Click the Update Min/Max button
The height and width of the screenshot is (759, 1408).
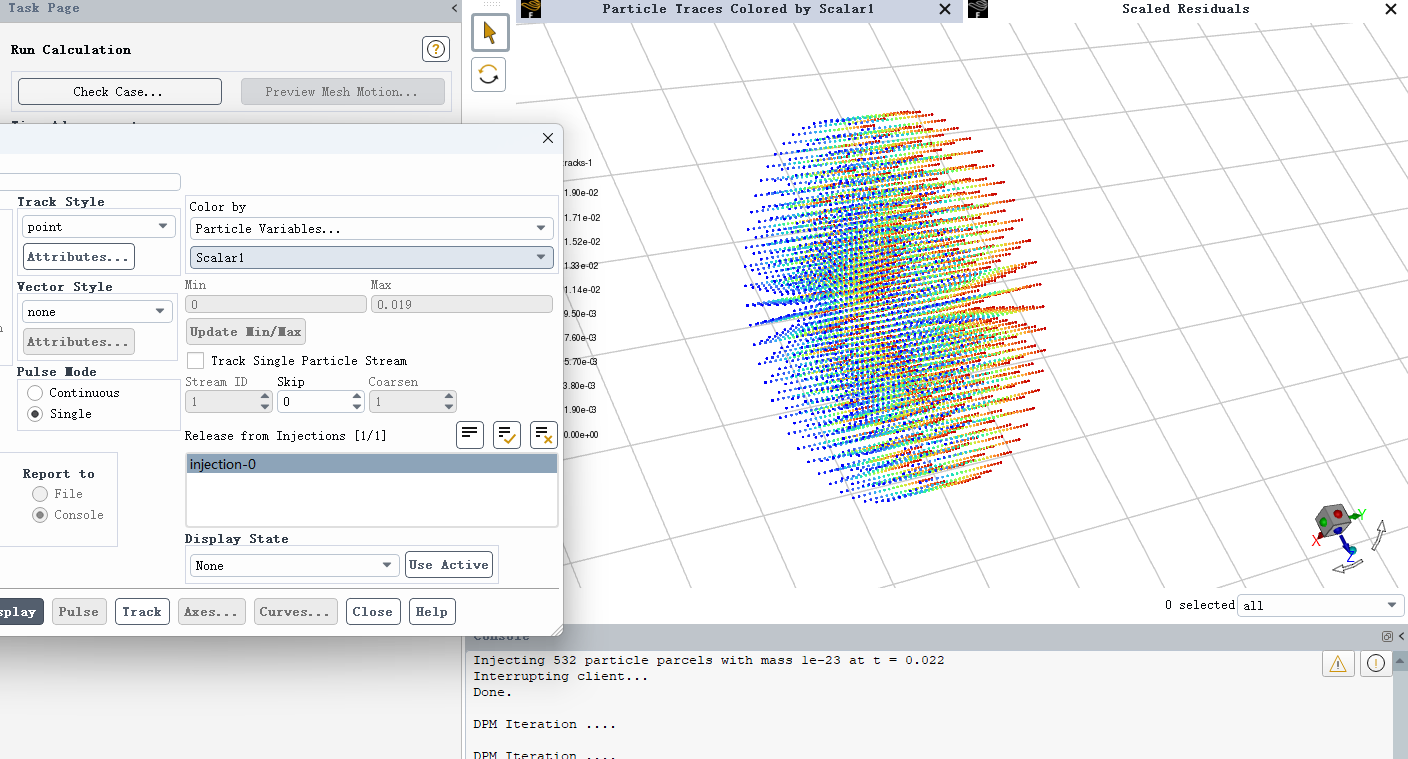pyautogui.click(x=246, y=332)
